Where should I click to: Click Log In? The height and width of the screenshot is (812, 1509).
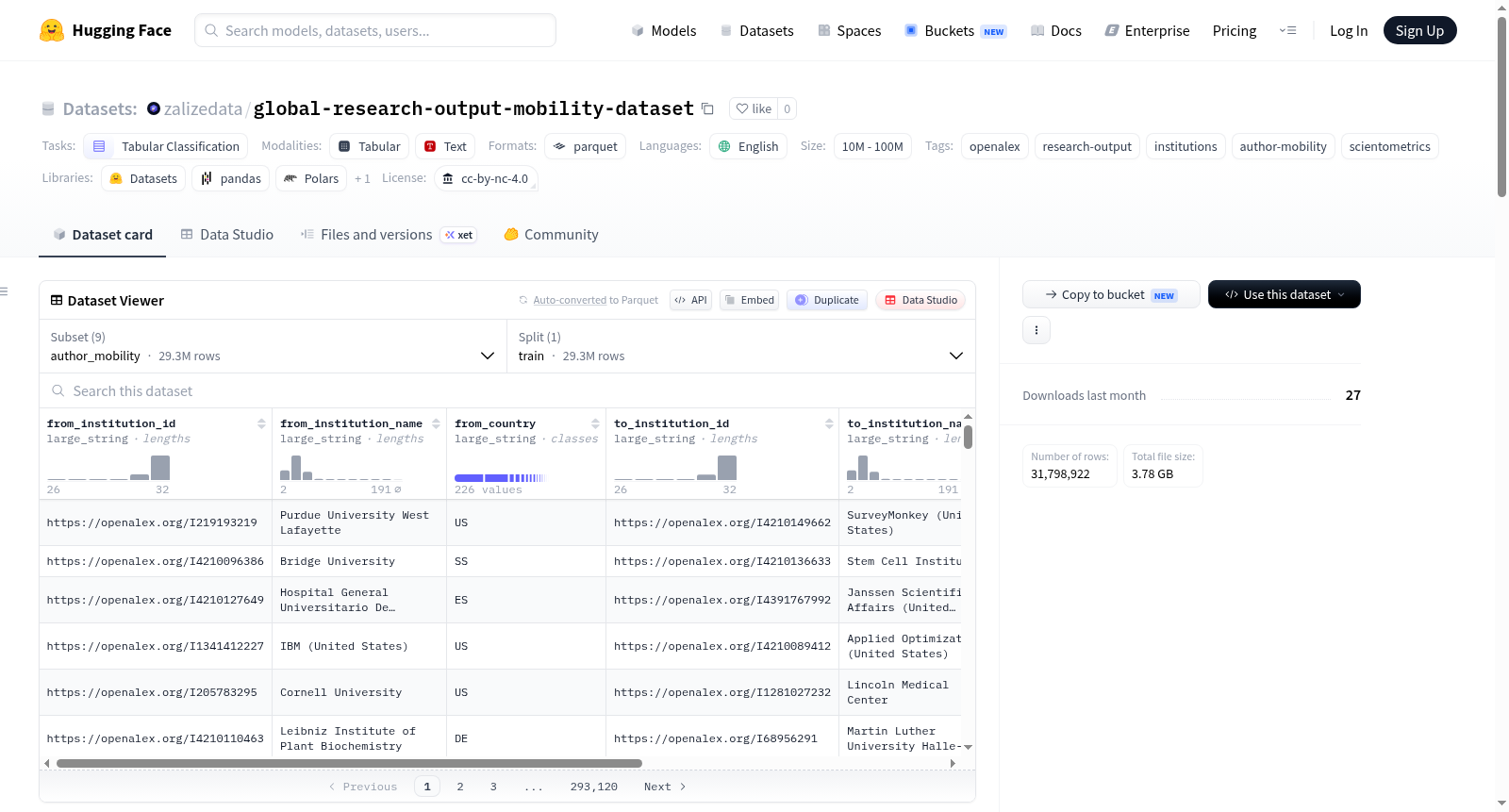[1349, 30]
